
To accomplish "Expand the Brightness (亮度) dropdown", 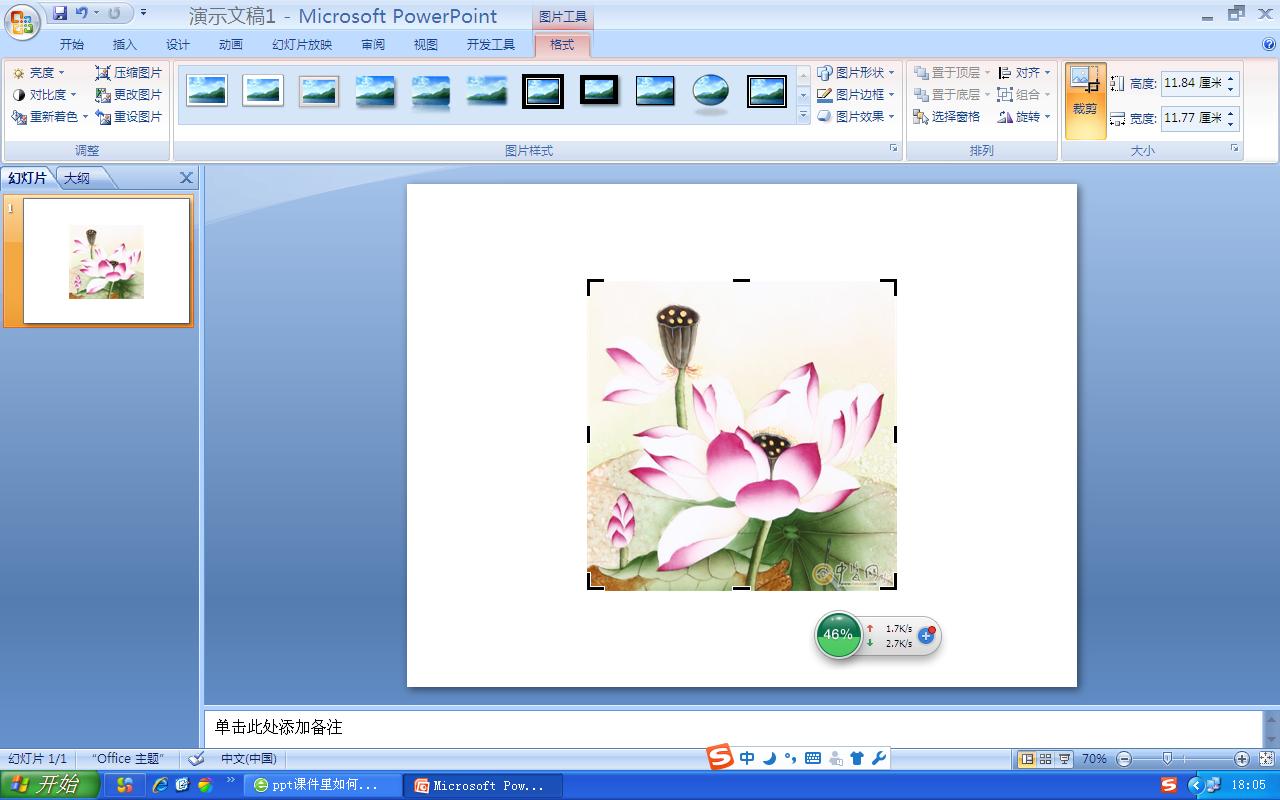I will click(x=39, y=73).
